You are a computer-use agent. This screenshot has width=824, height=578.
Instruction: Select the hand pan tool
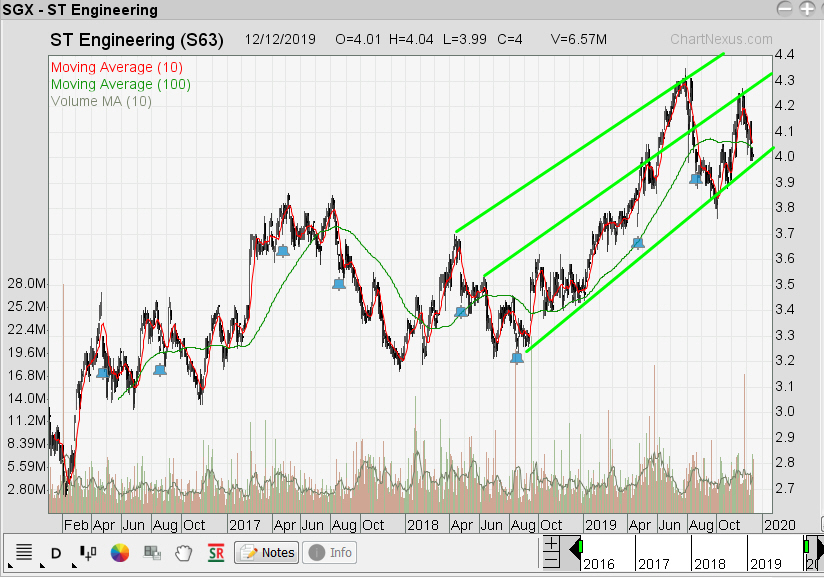[x=184, y=553]
